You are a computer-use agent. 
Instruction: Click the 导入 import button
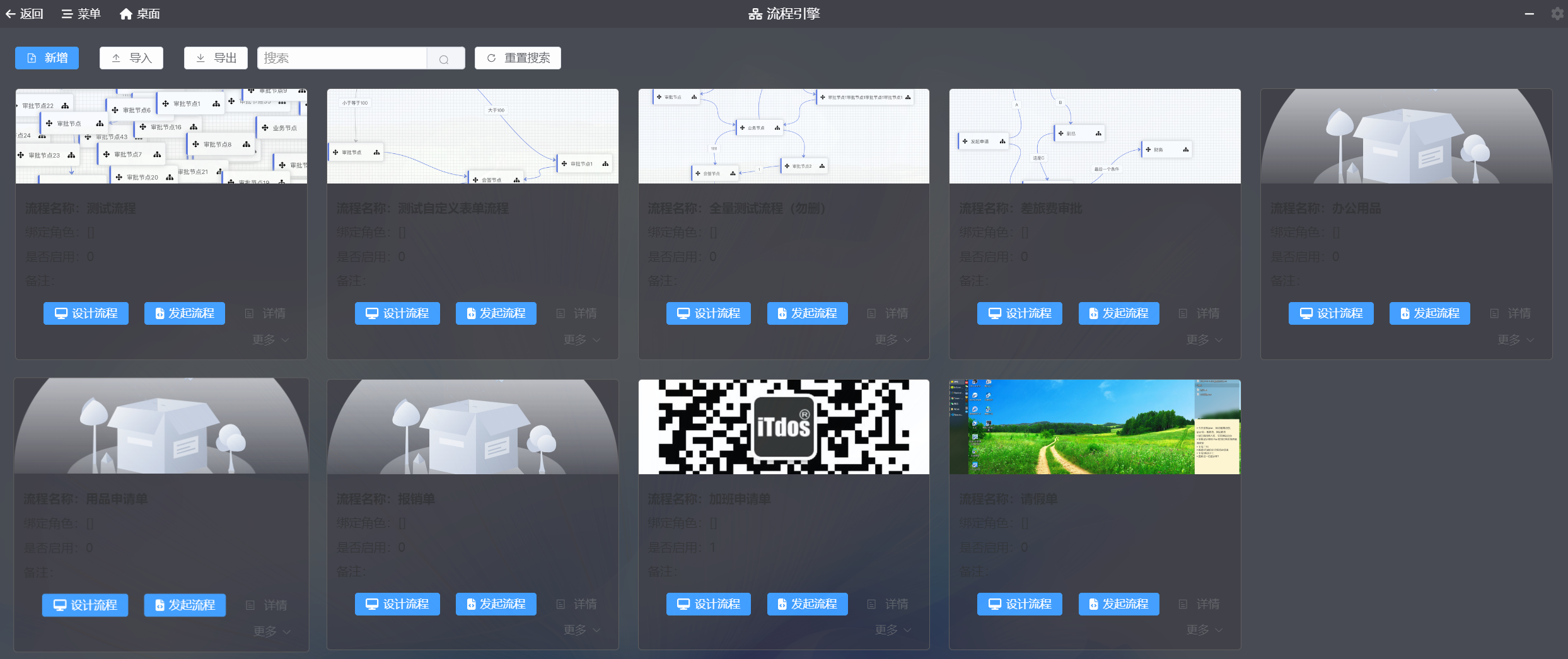[131, 58]
